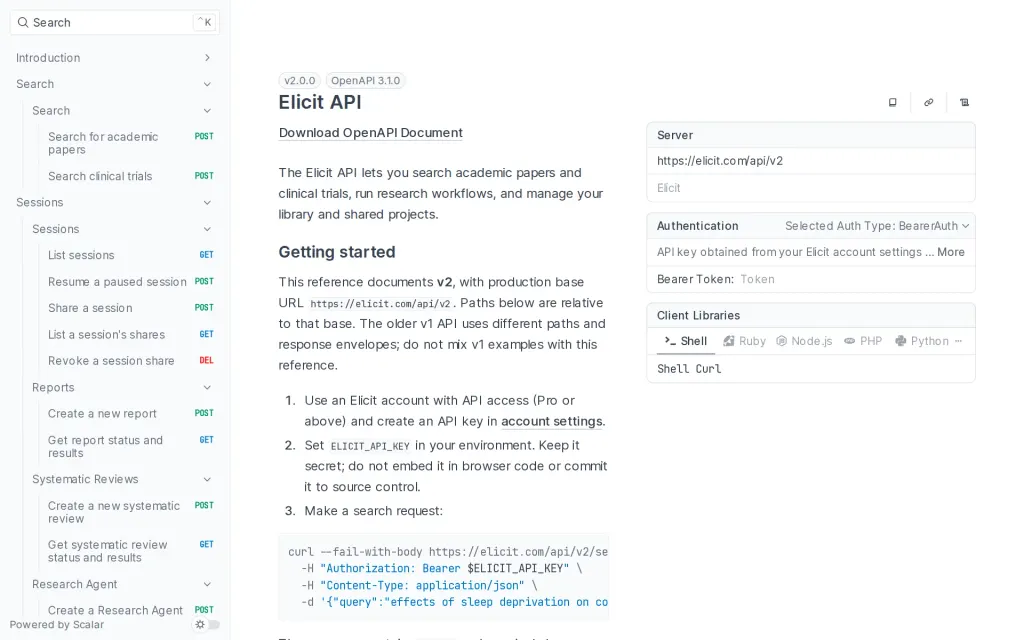The height and width of the screenshot is (640, 1024).
Task: Follow the account settings link
Action: (x=552, y=422)
